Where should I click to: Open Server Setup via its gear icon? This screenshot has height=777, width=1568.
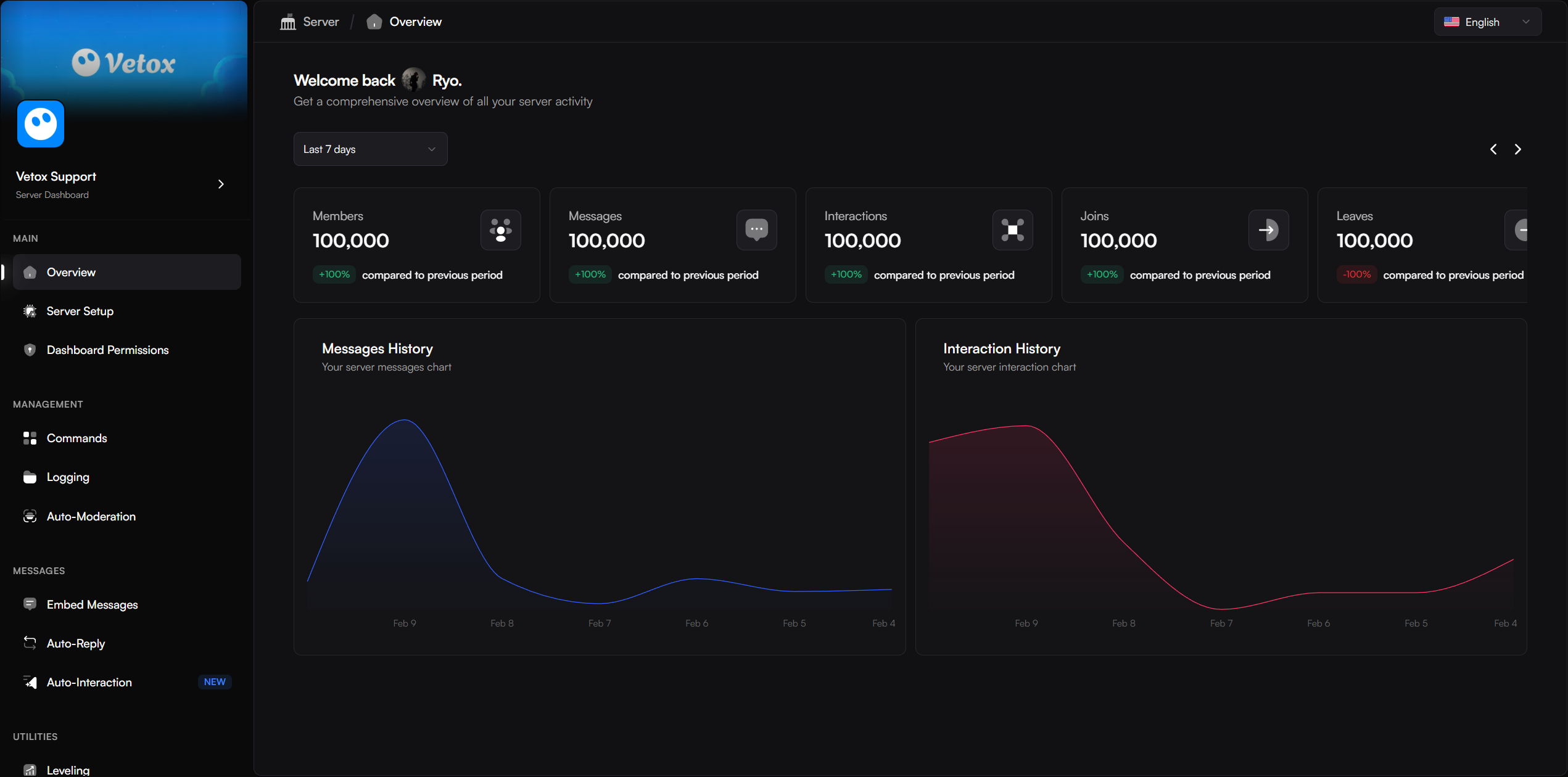(x=30, y=311)
